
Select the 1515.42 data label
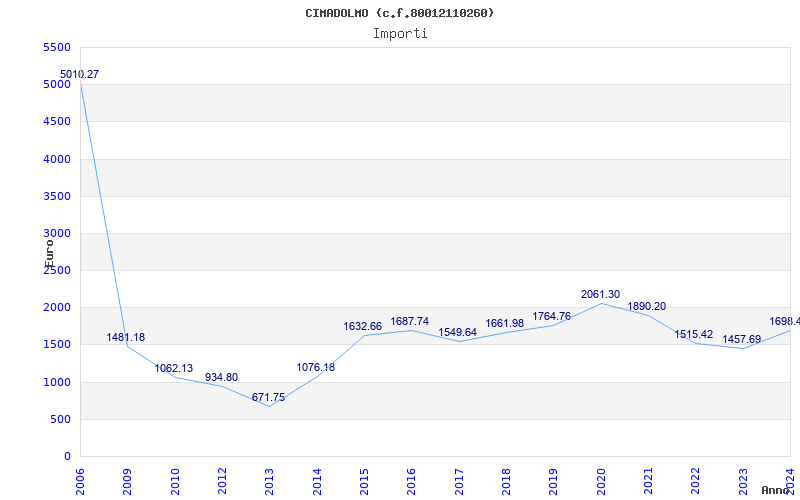tap(694, 335)
